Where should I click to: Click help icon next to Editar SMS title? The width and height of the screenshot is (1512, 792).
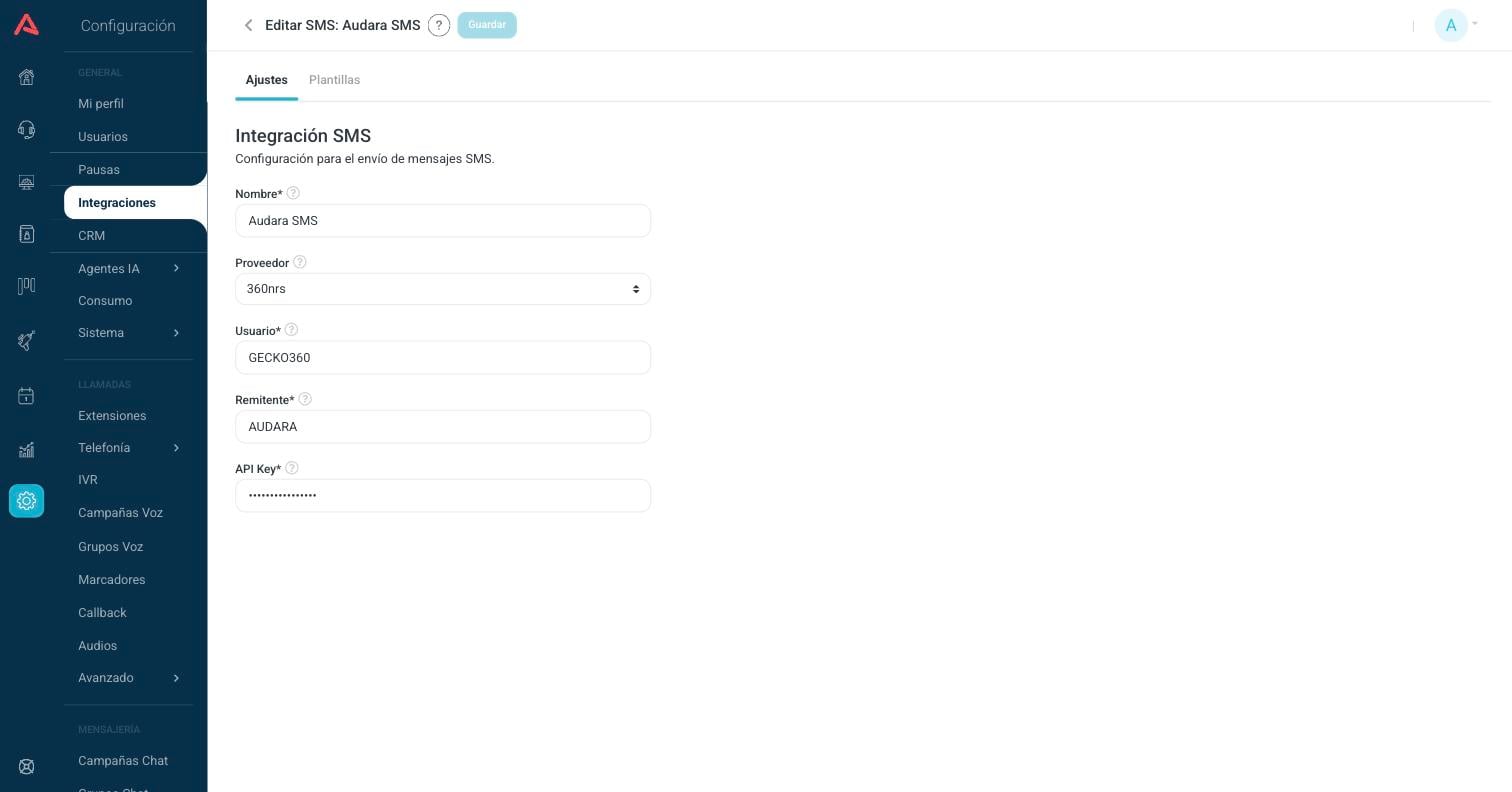click(438, 26)
